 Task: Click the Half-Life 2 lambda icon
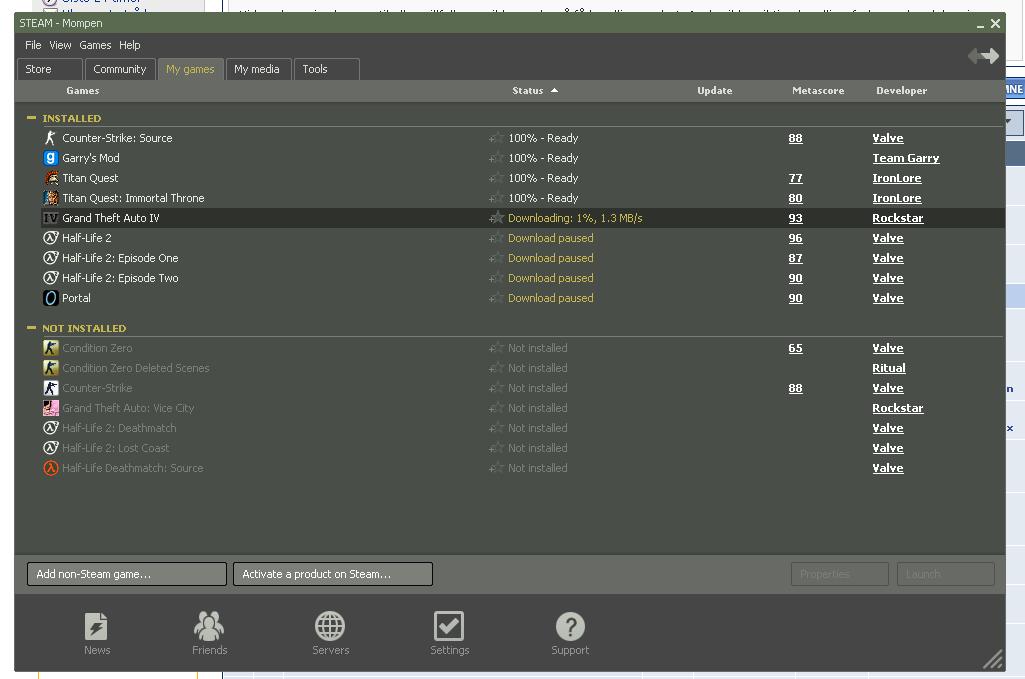tap(50, 238)
